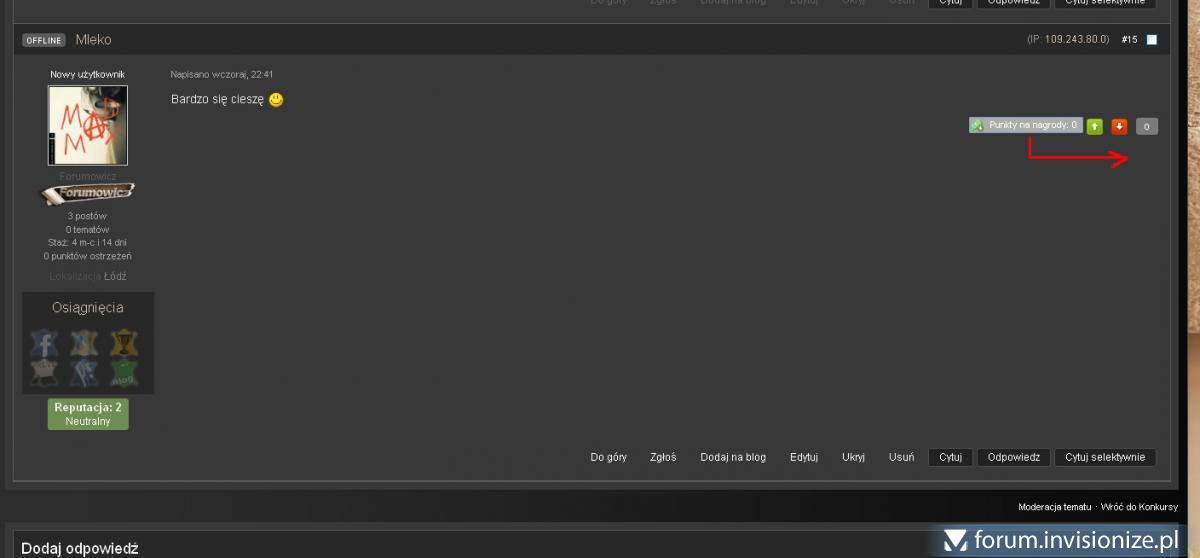
Task: Click Edytuj to edit Mleko's post
Action: pos(804,457)
